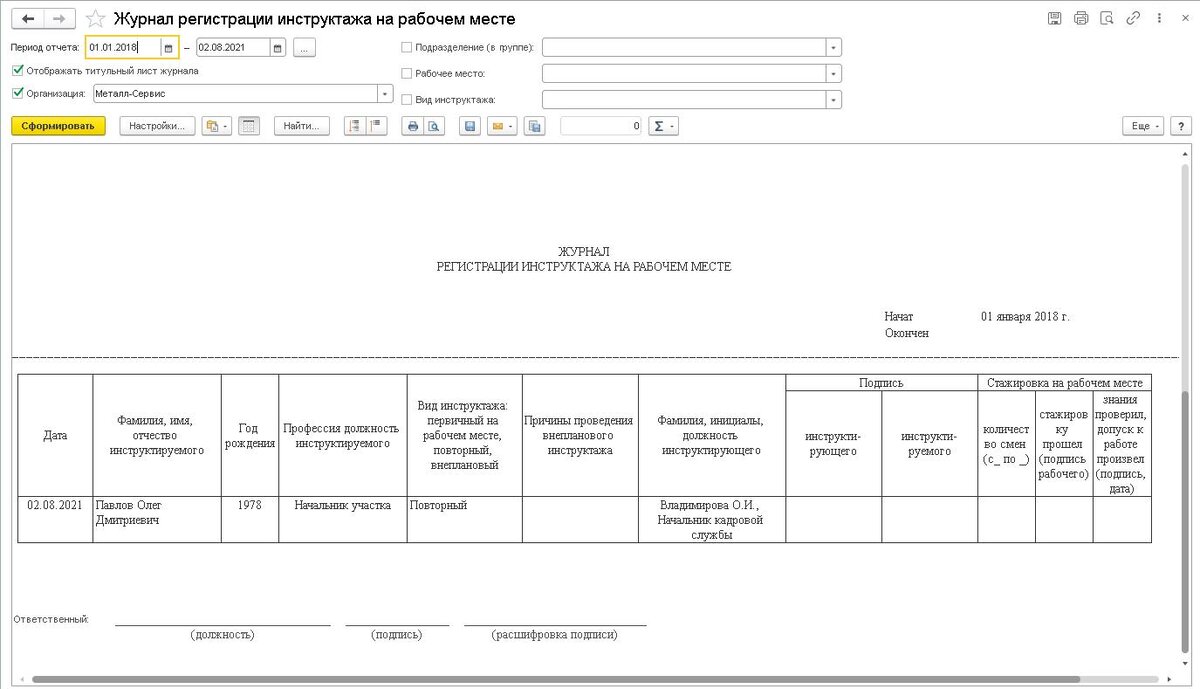Toggle 'Отображать титульный лист журнала' checkbox
This screenshot has width=1200, height=689.
coord(17,70)
